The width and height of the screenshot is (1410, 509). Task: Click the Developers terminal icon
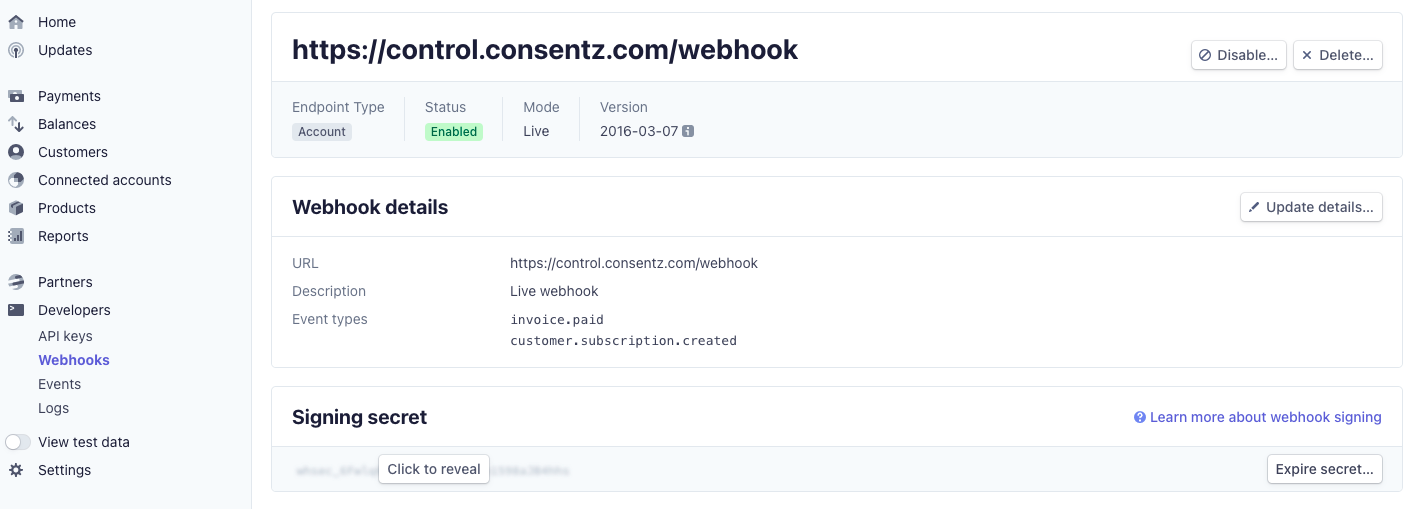(16, 310)
